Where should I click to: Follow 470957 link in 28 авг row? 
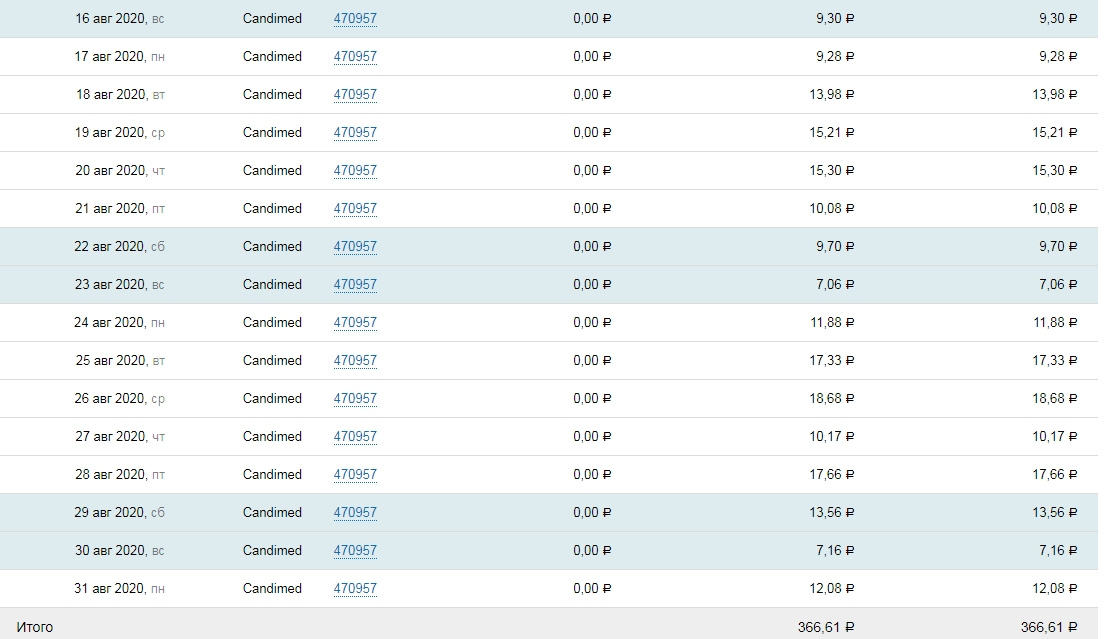(355, 475)
